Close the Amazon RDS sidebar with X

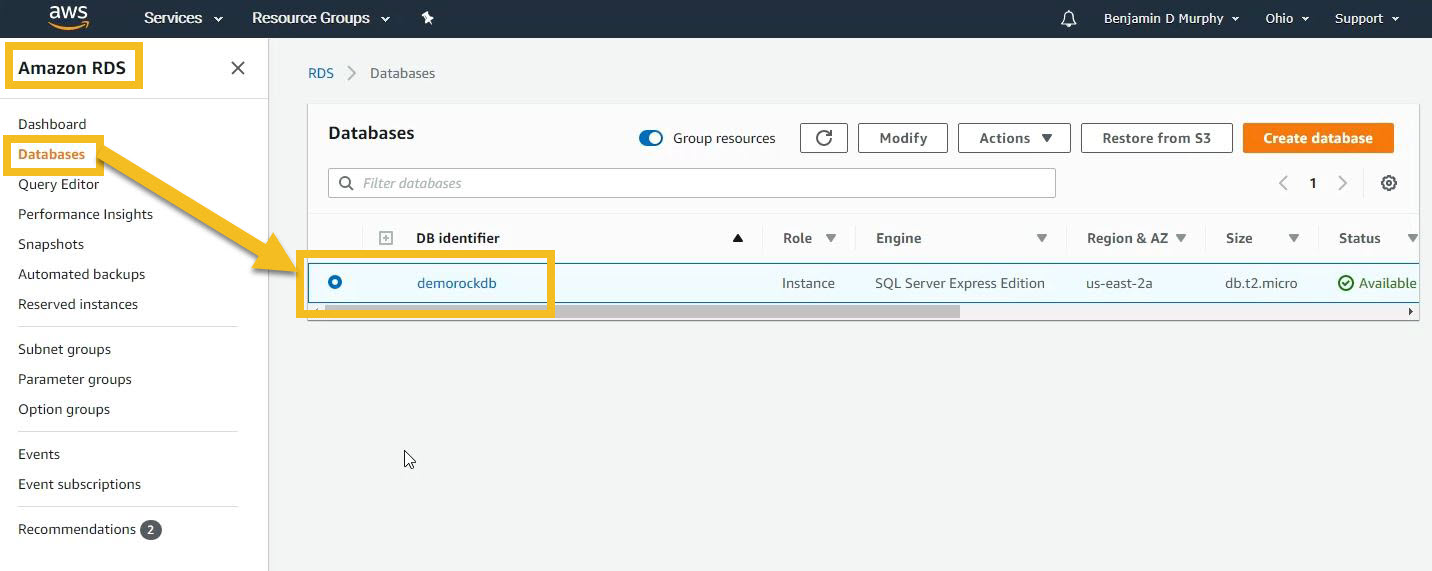coord(238,68)
